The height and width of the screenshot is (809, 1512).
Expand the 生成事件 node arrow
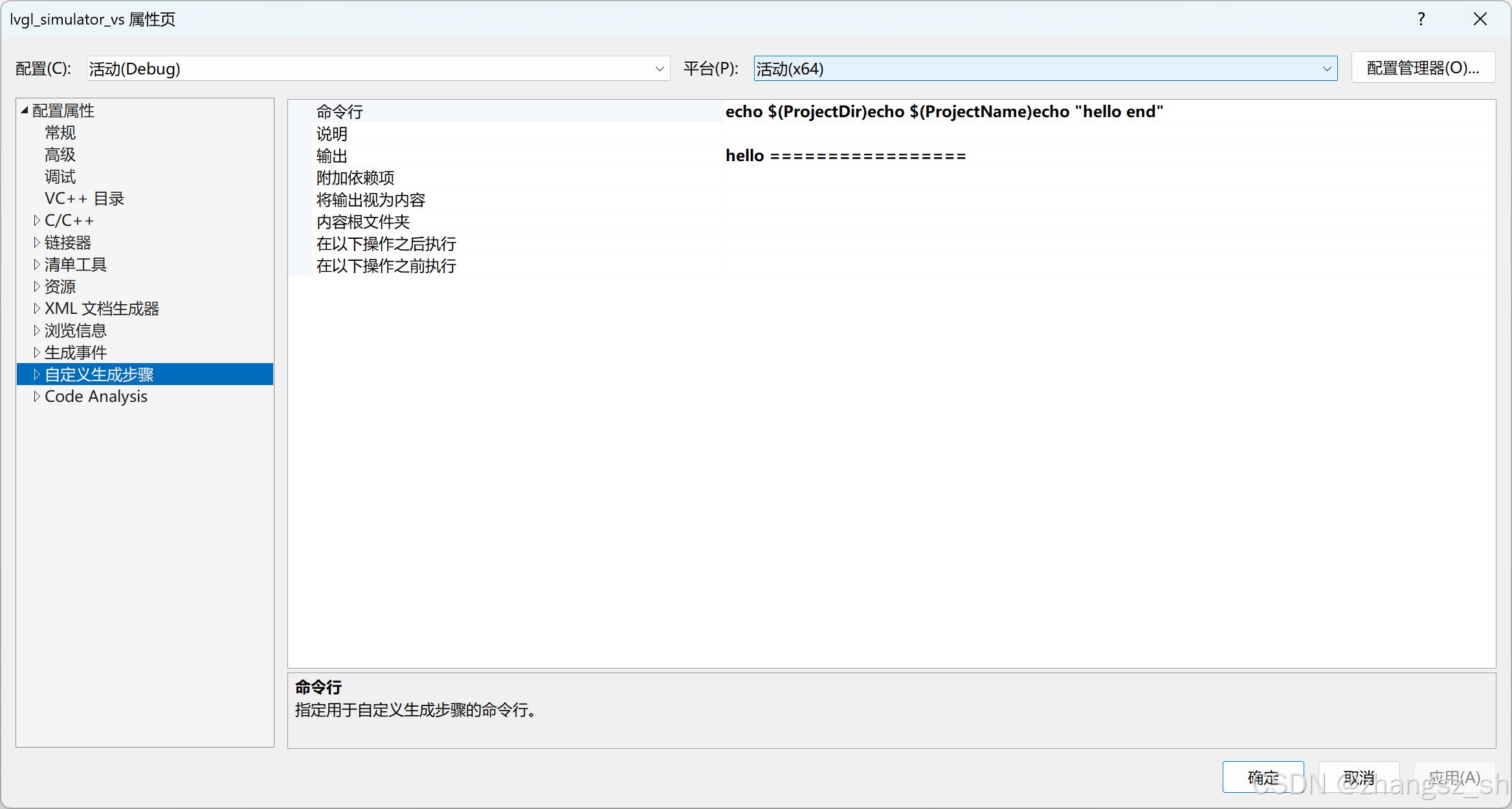(x=37, y=353)
